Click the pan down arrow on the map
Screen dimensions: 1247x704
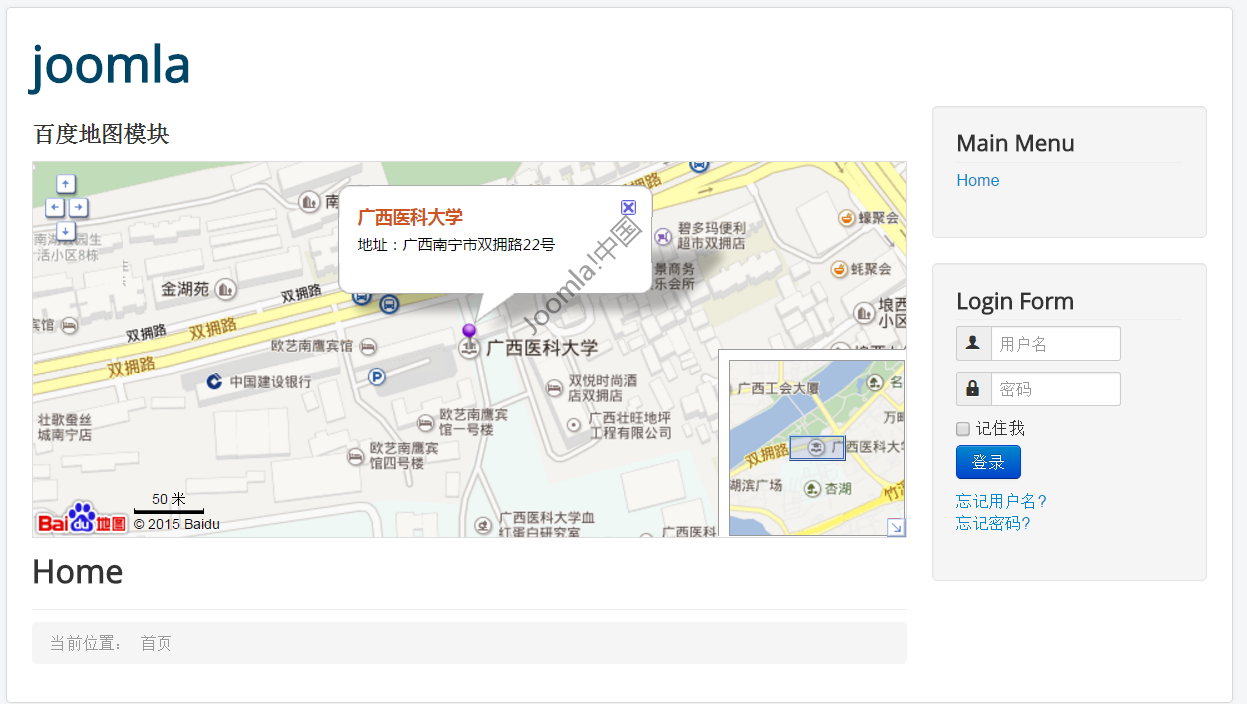(65, 229)
